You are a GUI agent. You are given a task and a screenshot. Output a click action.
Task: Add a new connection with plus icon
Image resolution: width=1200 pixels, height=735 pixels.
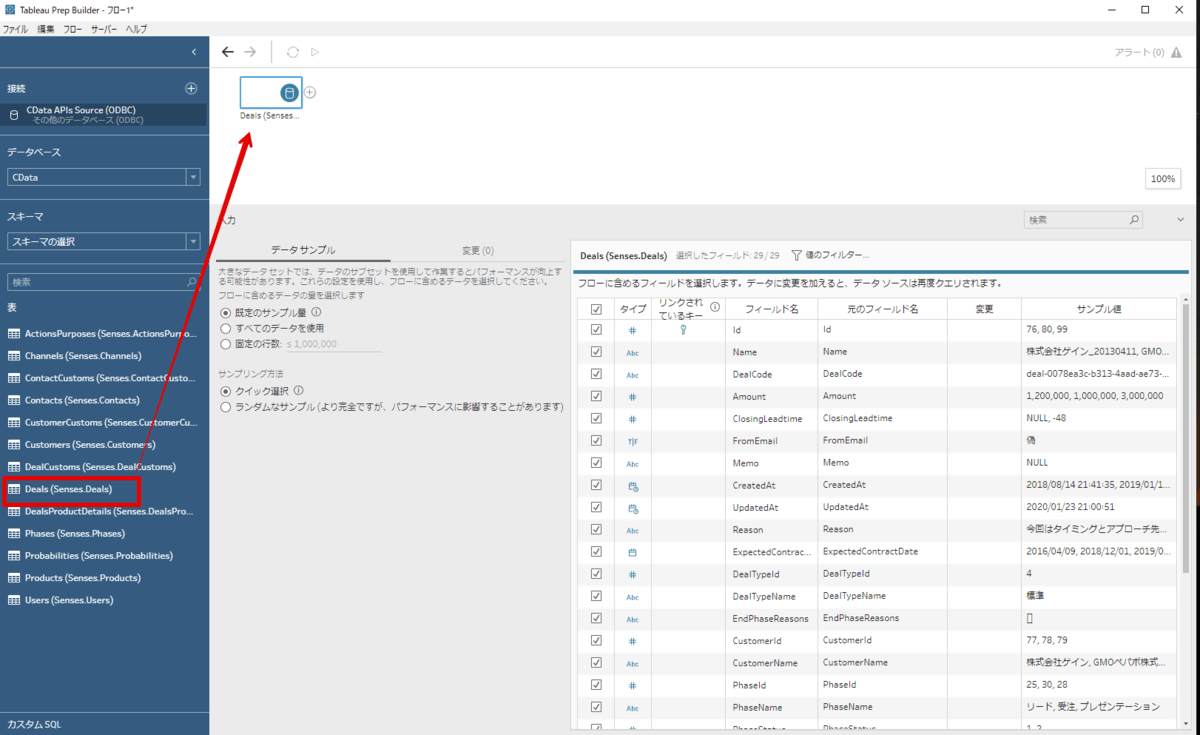[x=191, y=88]
